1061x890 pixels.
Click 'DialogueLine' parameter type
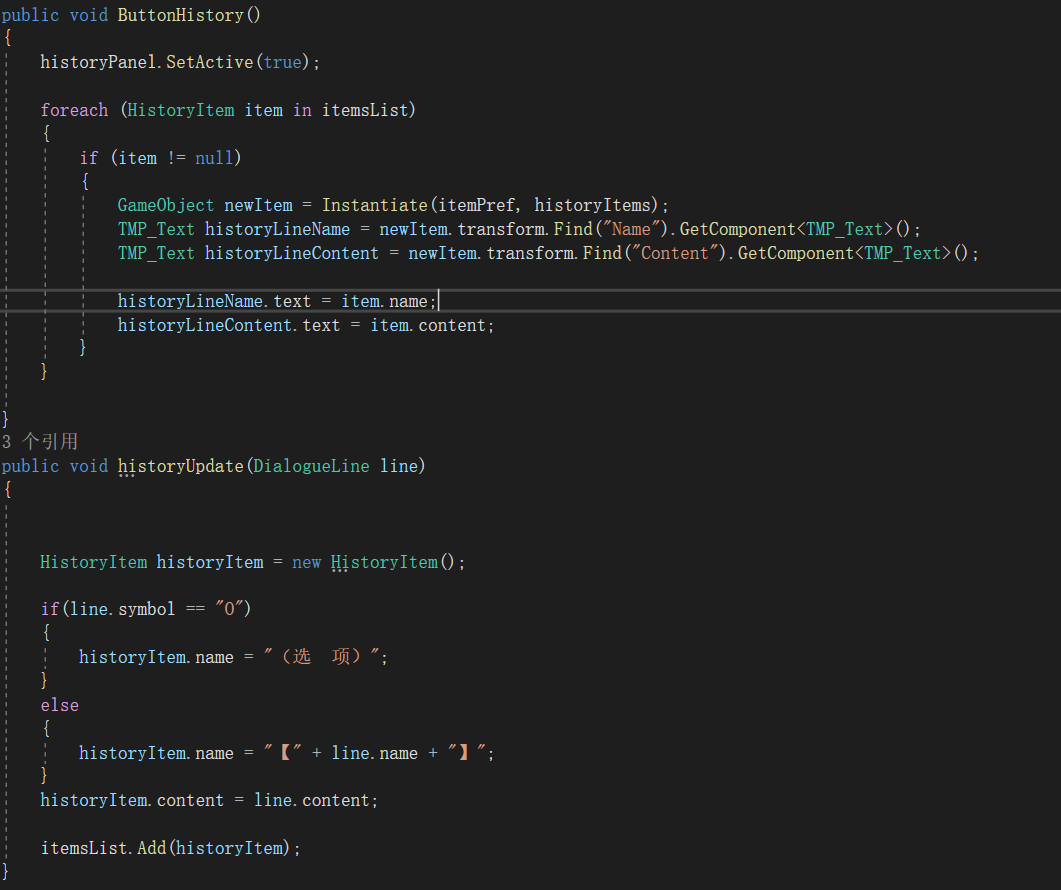[311, 466]
